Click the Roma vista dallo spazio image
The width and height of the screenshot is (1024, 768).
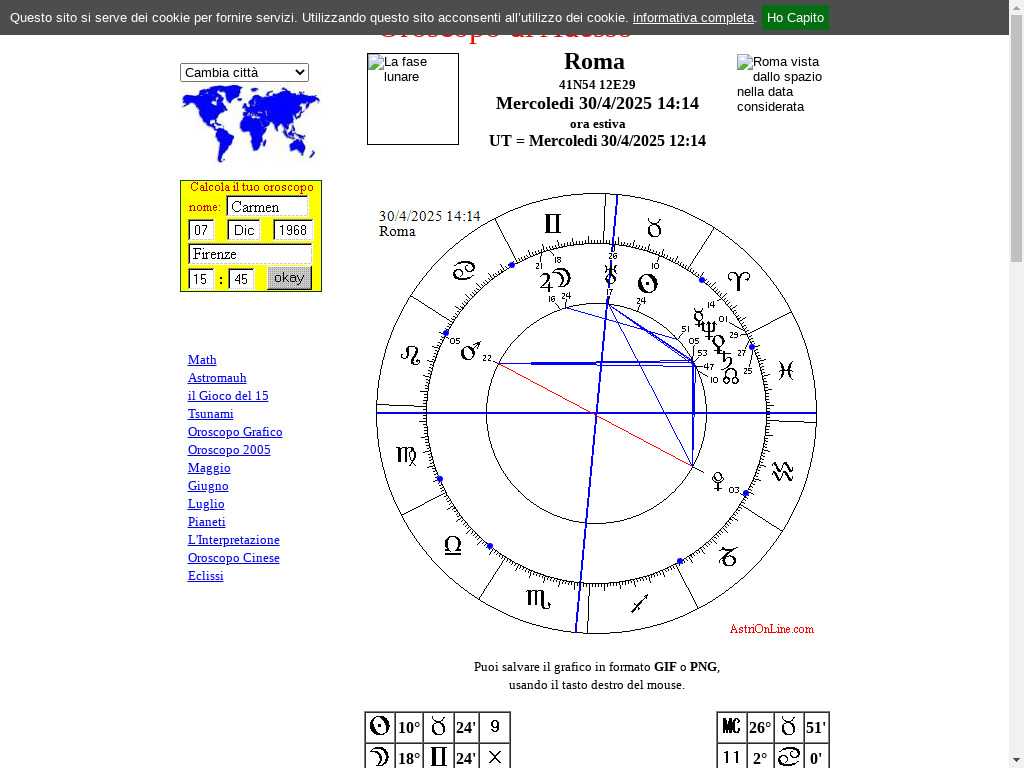coord(780,84)
